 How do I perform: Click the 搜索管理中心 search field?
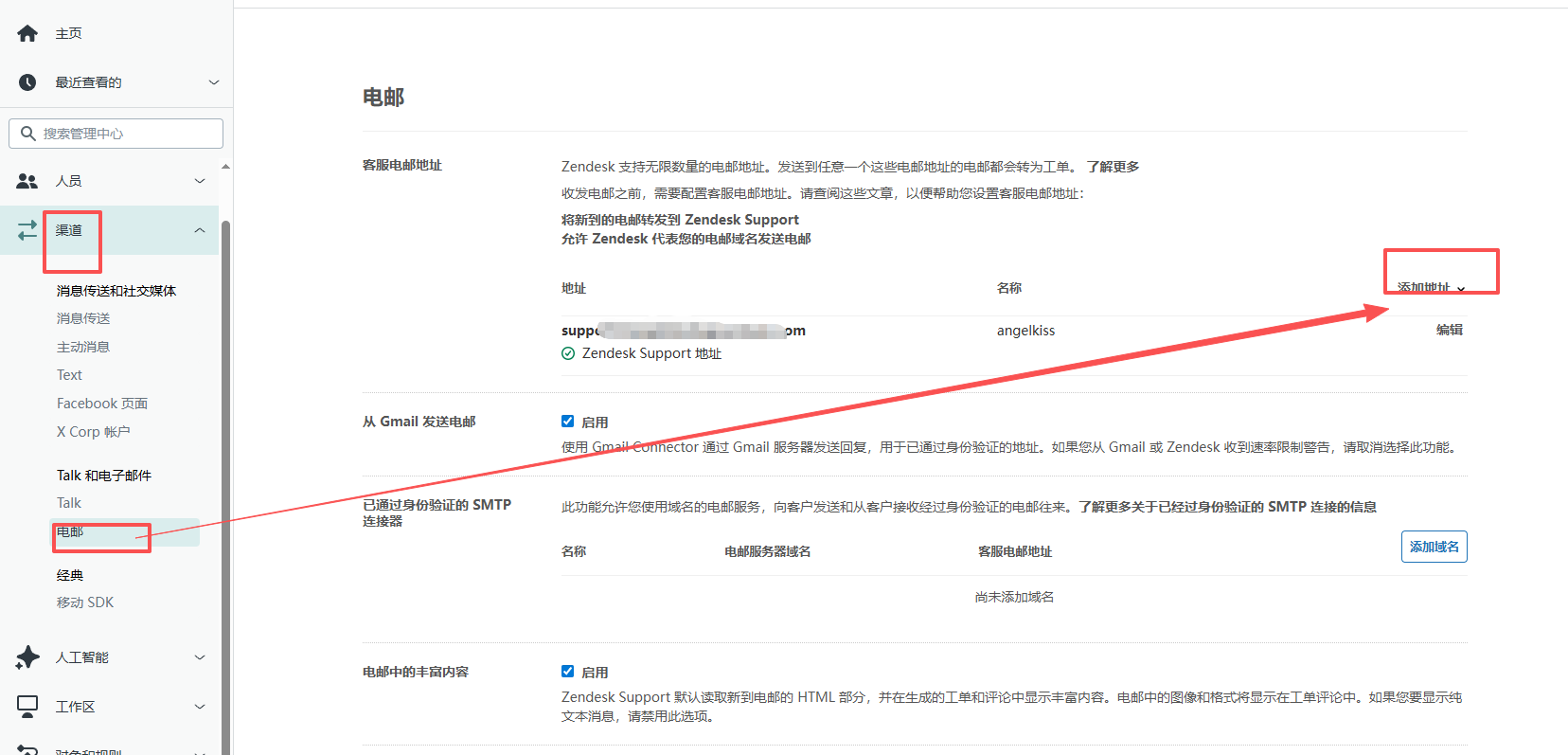[x=128, y=134]
